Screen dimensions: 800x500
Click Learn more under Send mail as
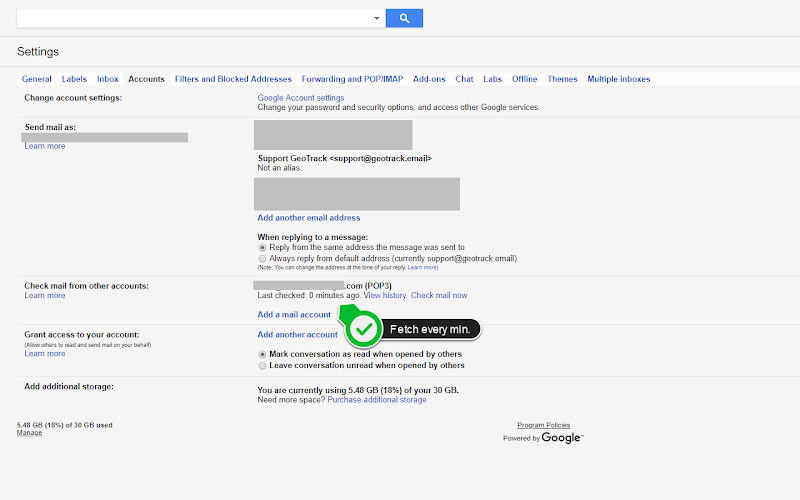[45, 146]
